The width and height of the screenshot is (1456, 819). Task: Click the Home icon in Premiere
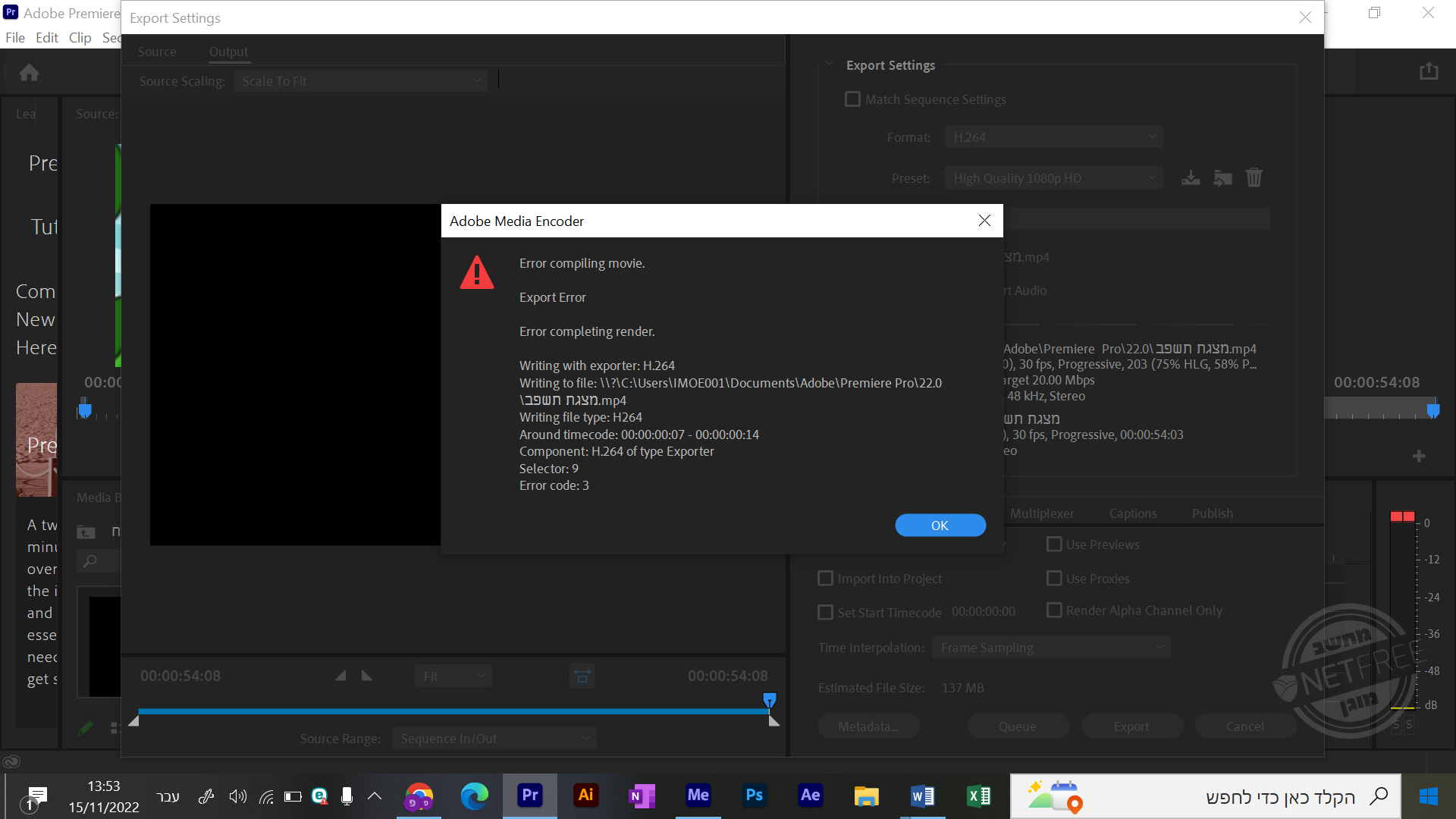coord(30,73)
